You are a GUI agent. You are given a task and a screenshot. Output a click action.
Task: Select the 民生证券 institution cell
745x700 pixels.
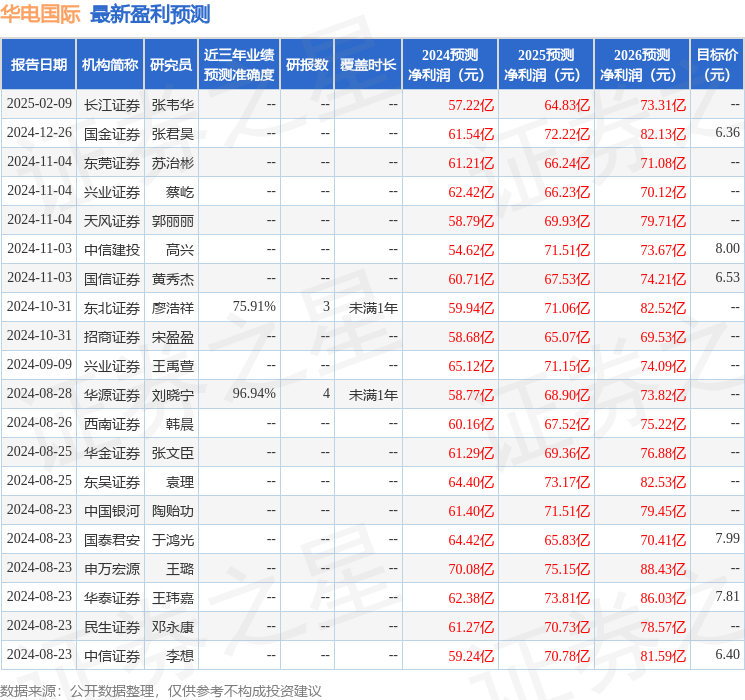(x=112, y=627)
